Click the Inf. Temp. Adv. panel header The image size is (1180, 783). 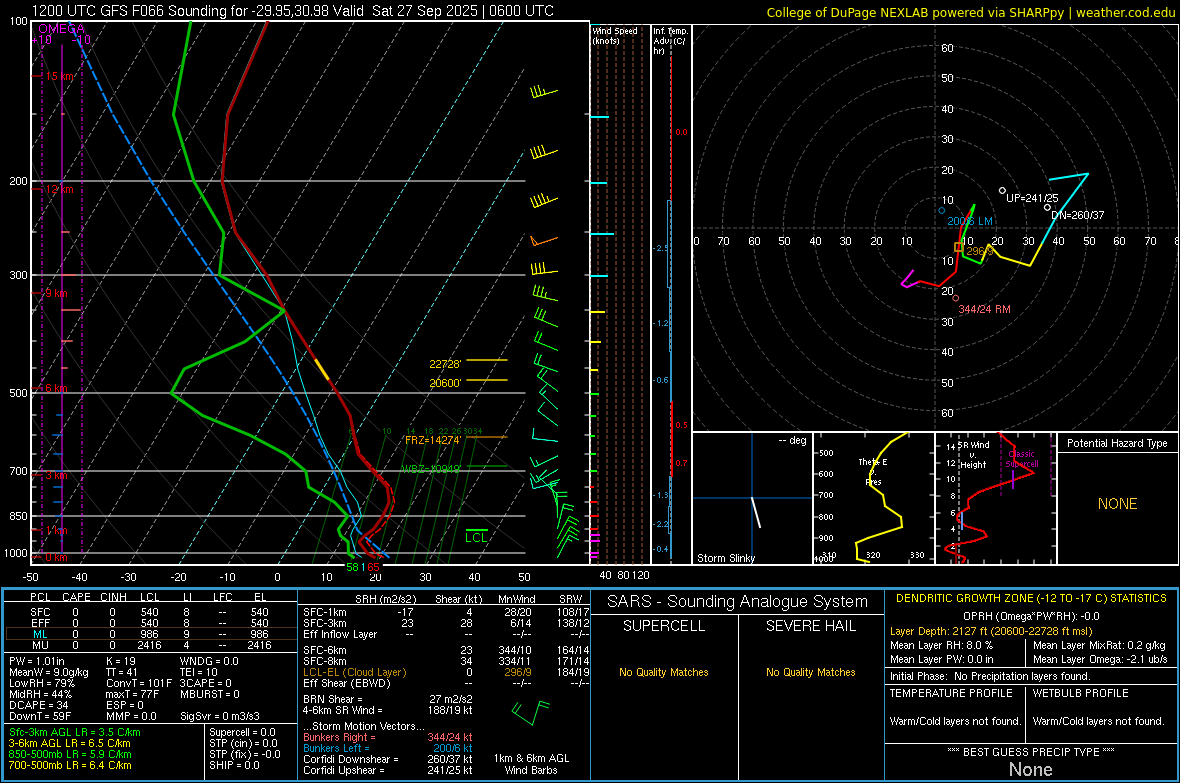click(x=670, y=41)
